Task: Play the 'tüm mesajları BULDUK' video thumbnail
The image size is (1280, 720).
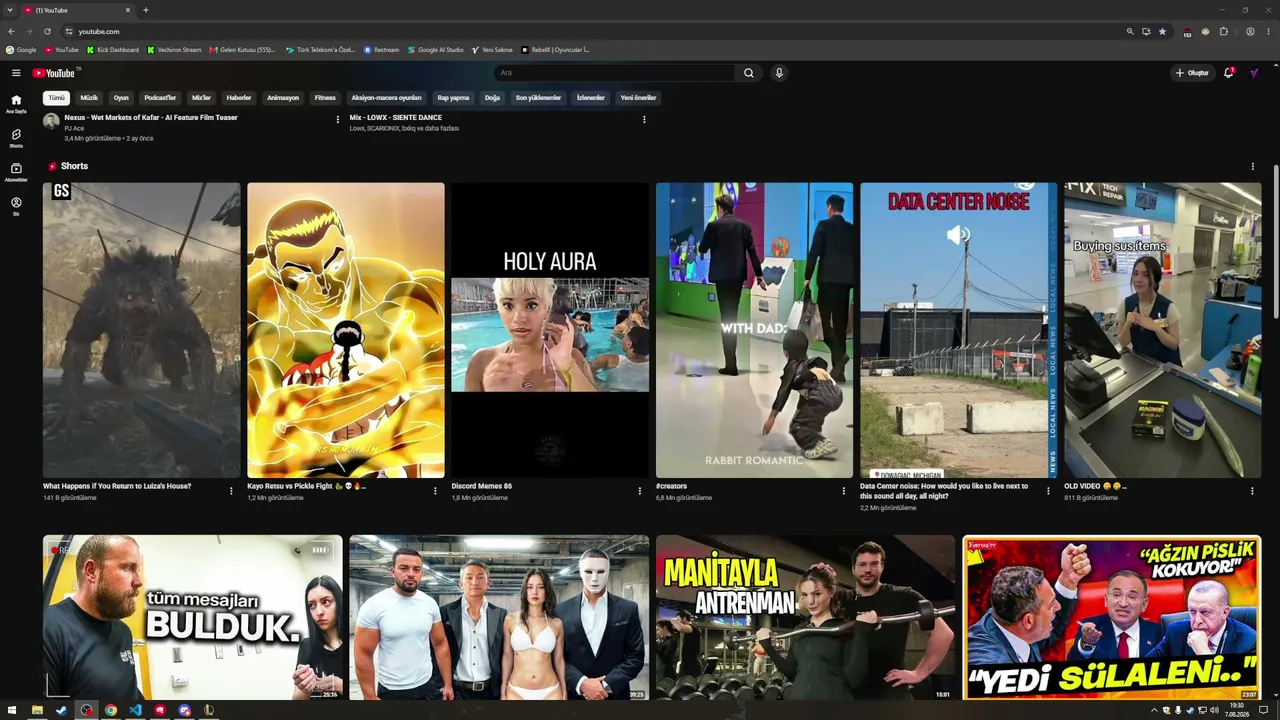Action: 192,618
